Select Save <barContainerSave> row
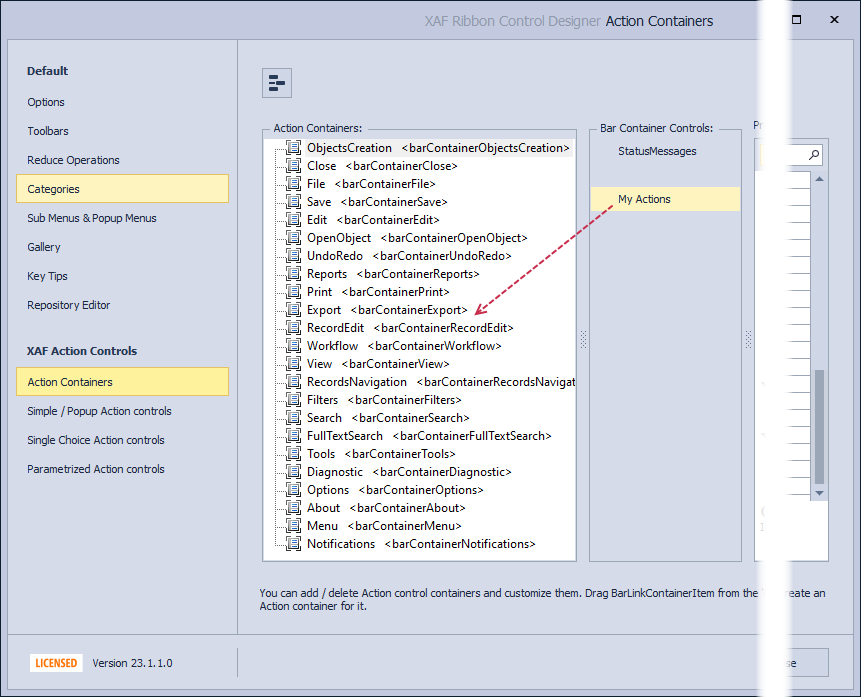This screenshot has height=697, width=861. coord(377,202)
